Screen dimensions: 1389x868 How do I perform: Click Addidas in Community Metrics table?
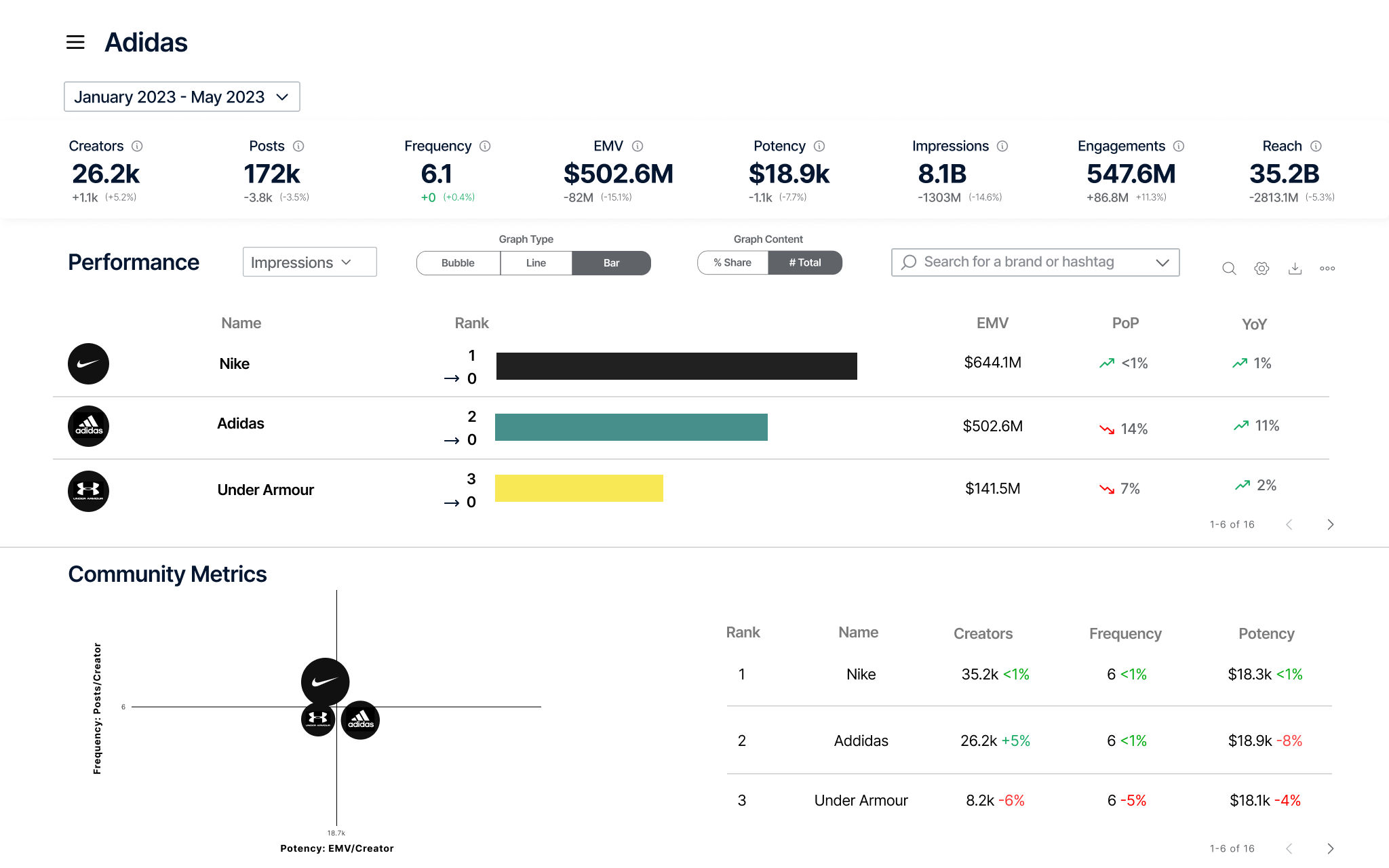click(861, 741)
